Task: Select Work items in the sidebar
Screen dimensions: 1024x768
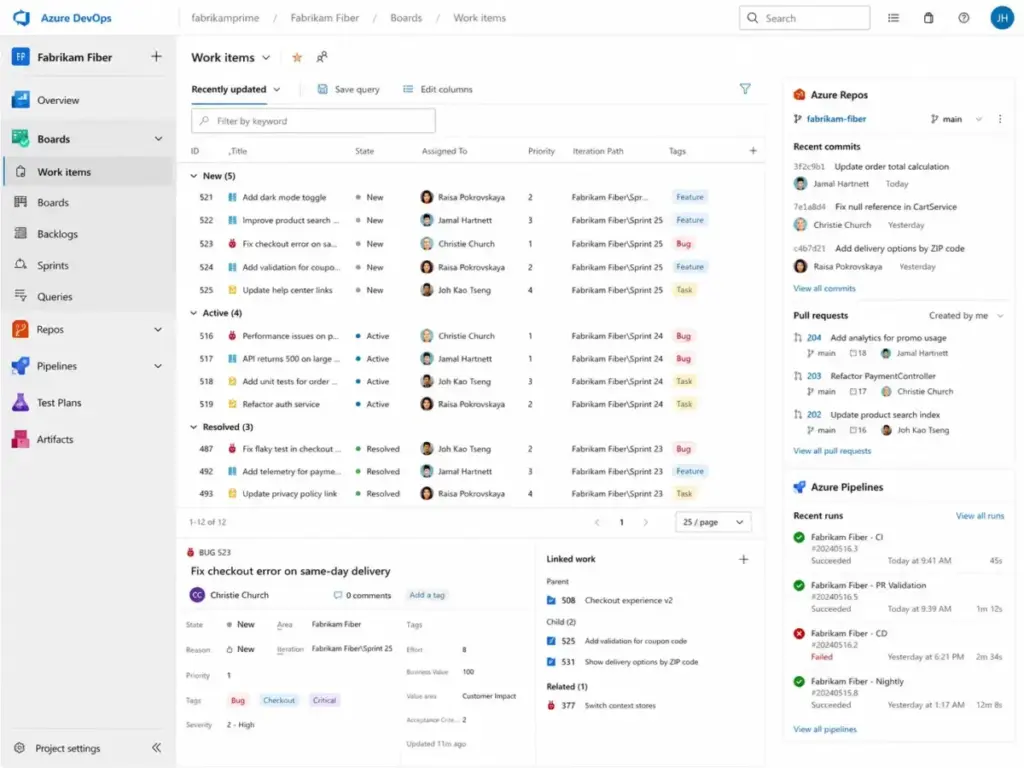Action: pyautogui.click(x=88, y=172)
